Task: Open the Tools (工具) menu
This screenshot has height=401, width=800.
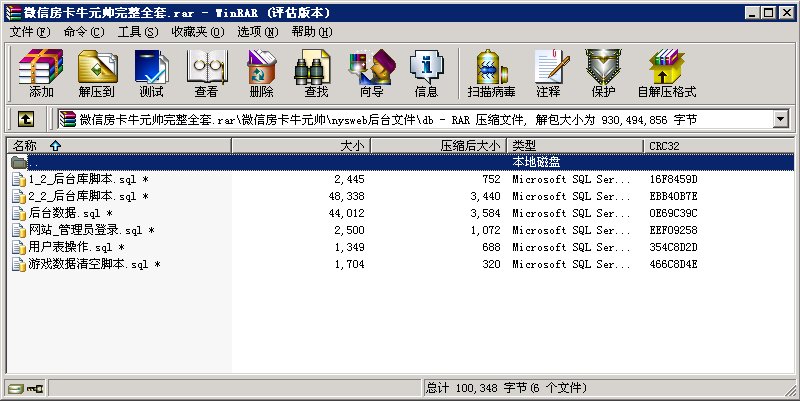Action: (138, 32)
